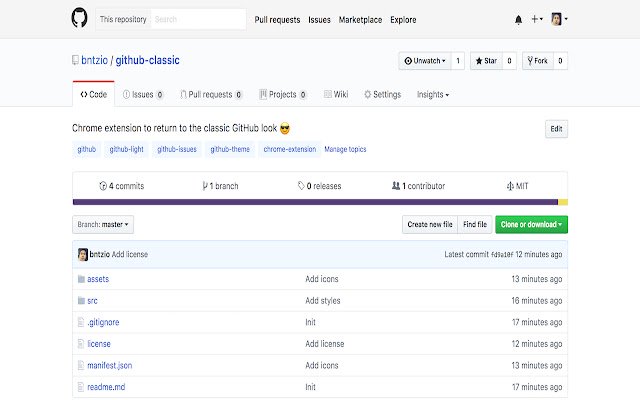Open the stargazers count next to Star
This screenshot has height=400, width=640.
(509, 61)
